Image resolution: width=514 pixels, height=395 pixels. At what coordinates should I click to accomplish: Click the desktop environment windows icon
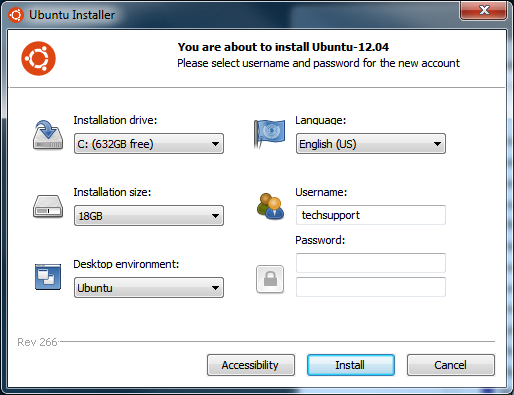click(x=48, y=277)
